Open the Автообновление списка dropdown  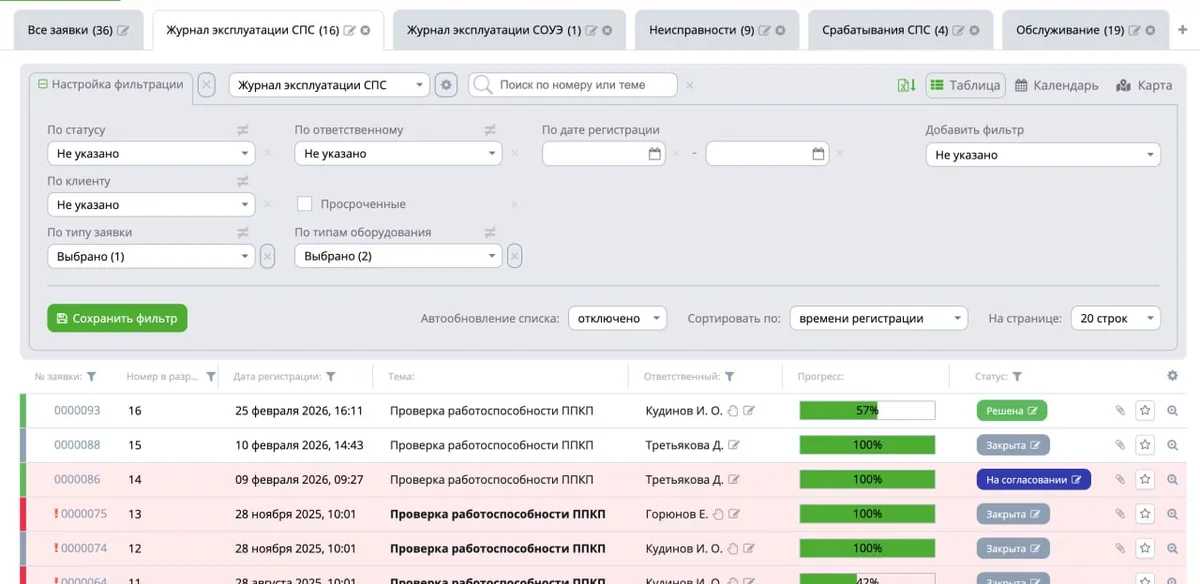pos(617,318)
